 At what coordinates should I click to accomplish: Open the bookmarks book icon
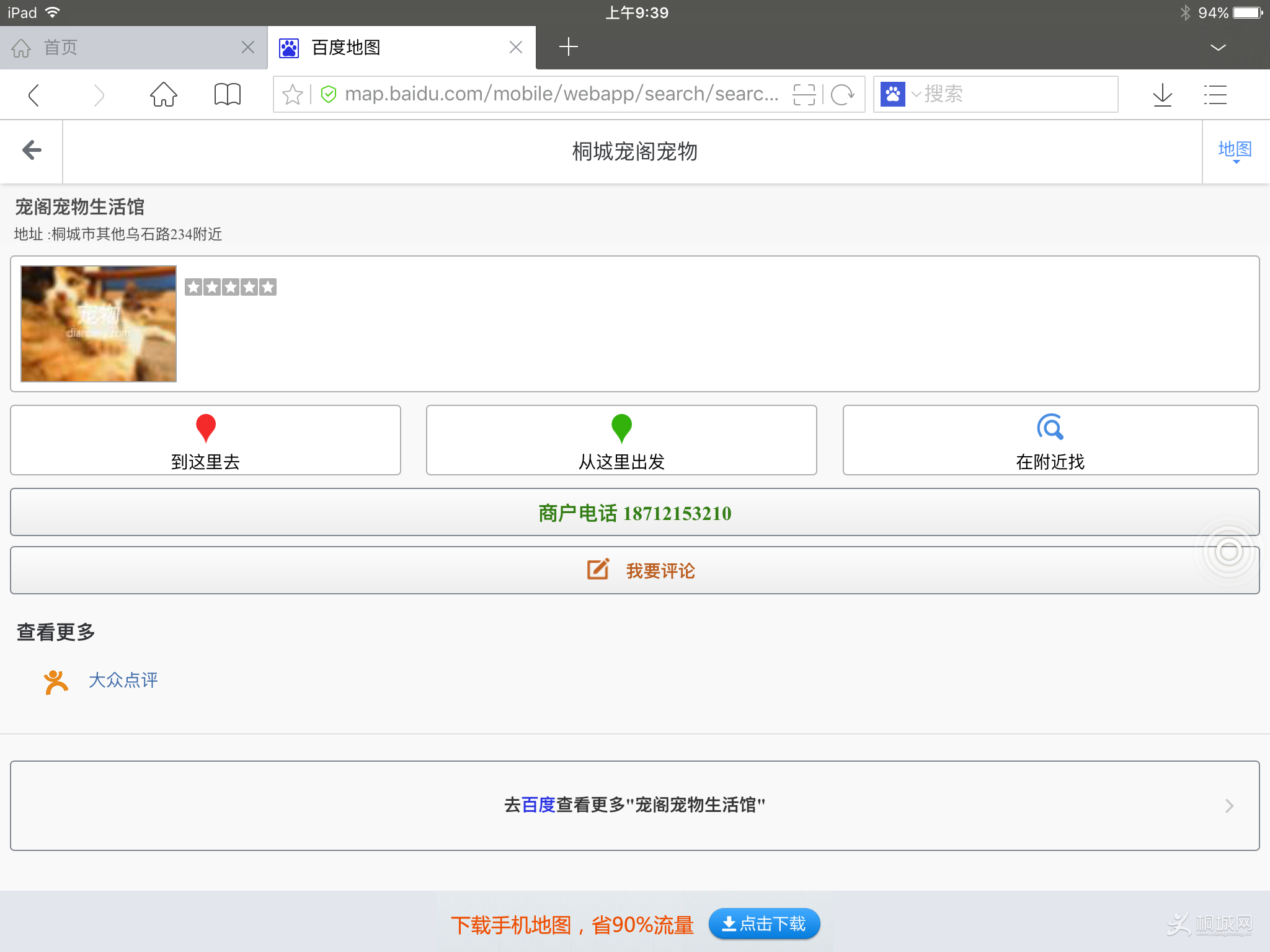click(x=227, y=94)
